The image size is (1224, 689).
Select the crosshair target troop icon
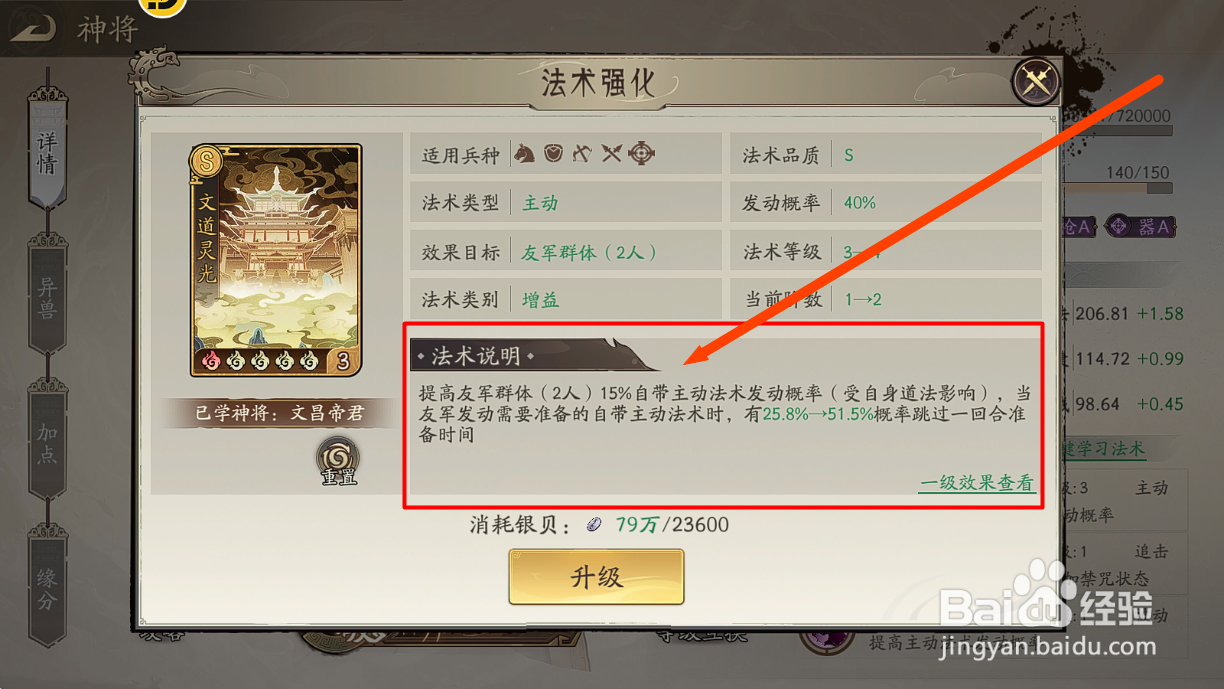pos(641,154)
